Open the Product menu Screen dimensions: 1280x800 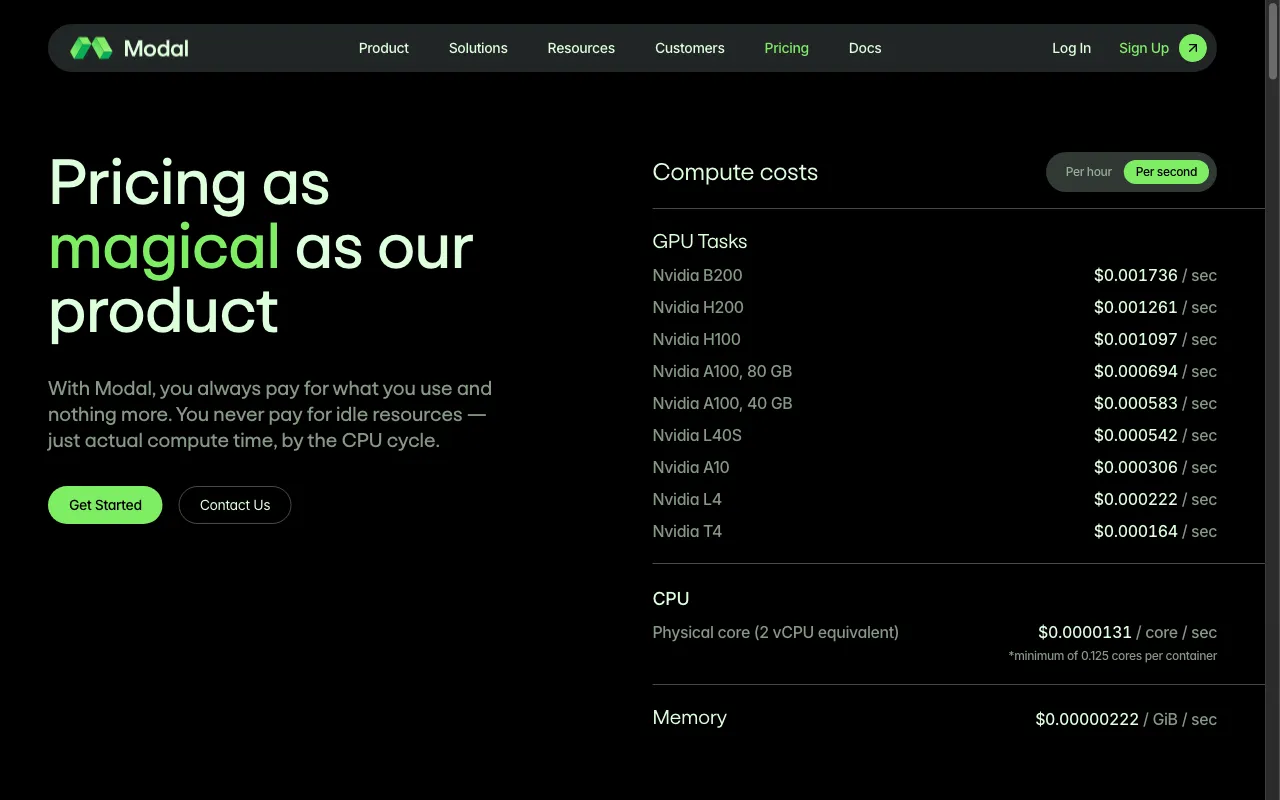pos(384,48)
